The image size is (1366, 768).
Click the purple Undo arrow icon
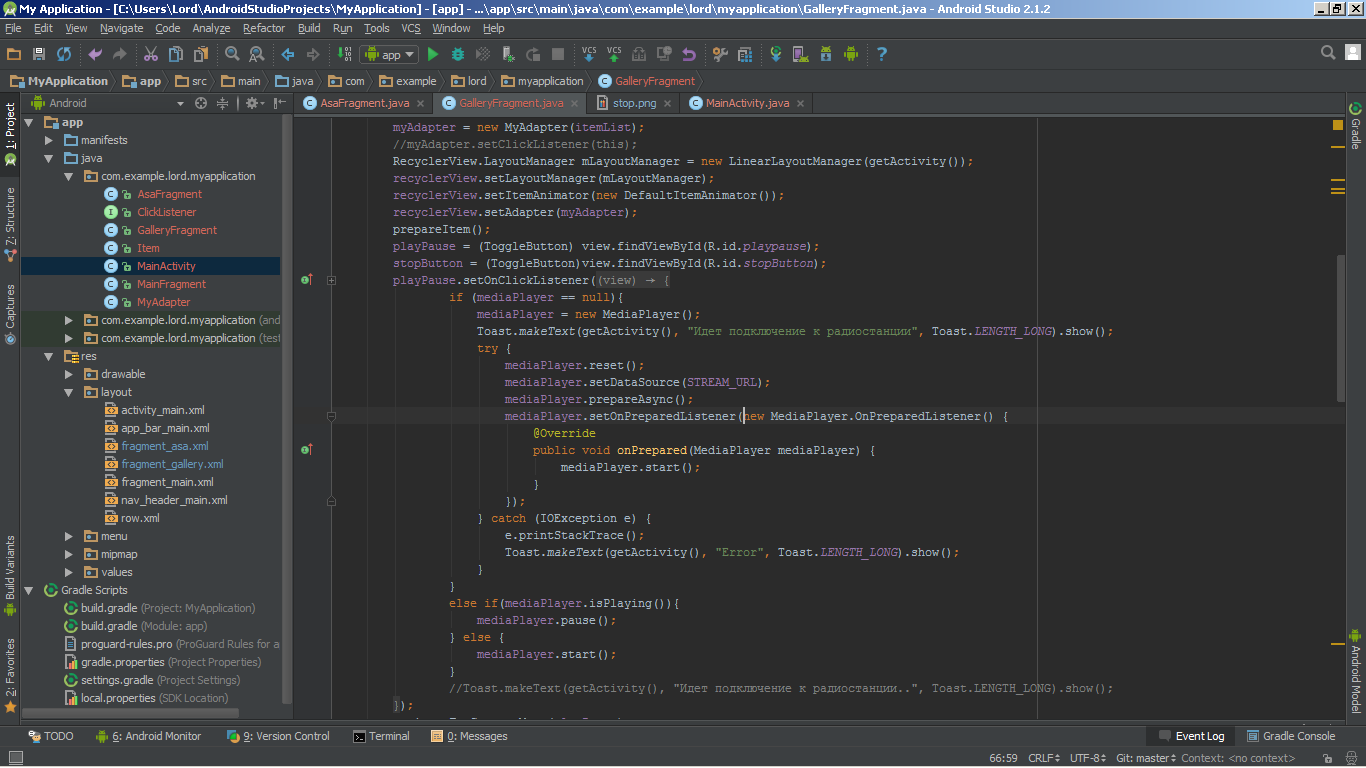pyautogui.click(x=95, y=54)
